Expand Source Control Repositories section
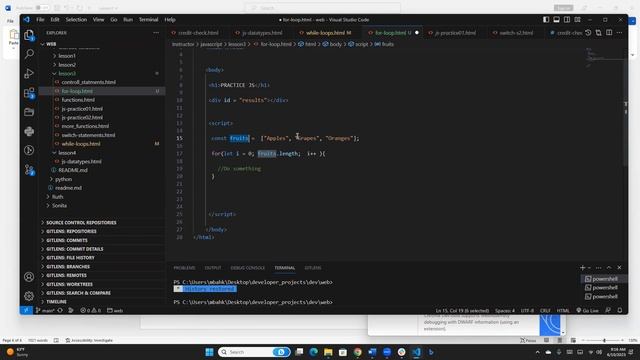This screenshot has height=360, width=640. click(x=81, y=222)
